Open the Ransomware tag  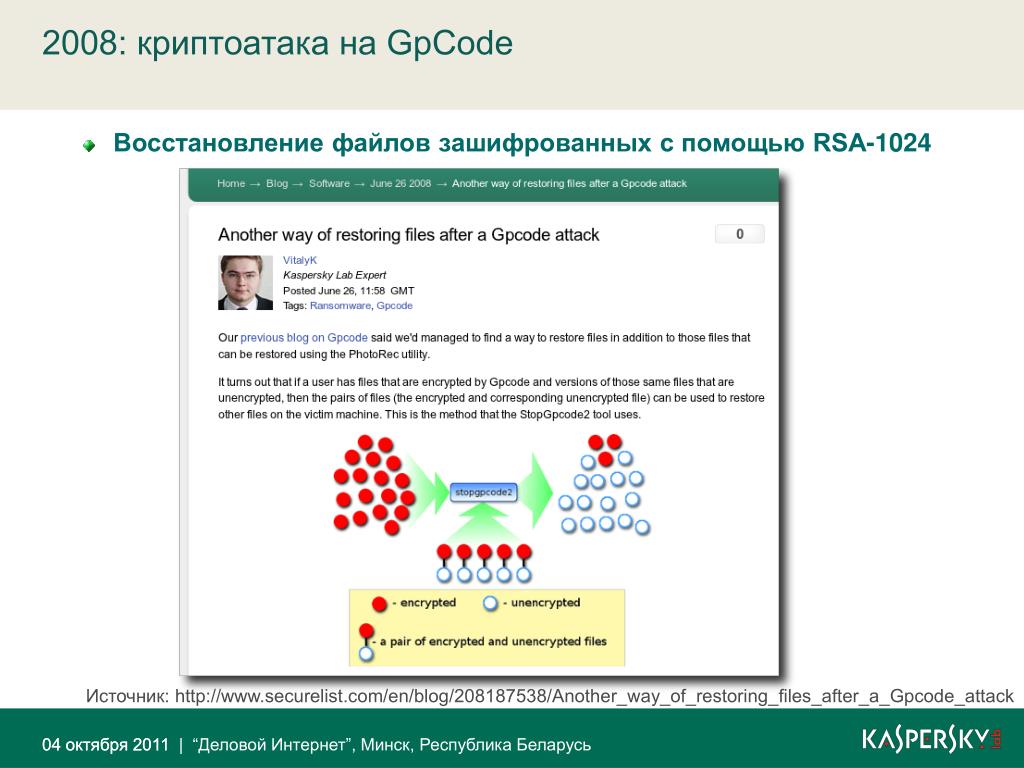[340, 306]
